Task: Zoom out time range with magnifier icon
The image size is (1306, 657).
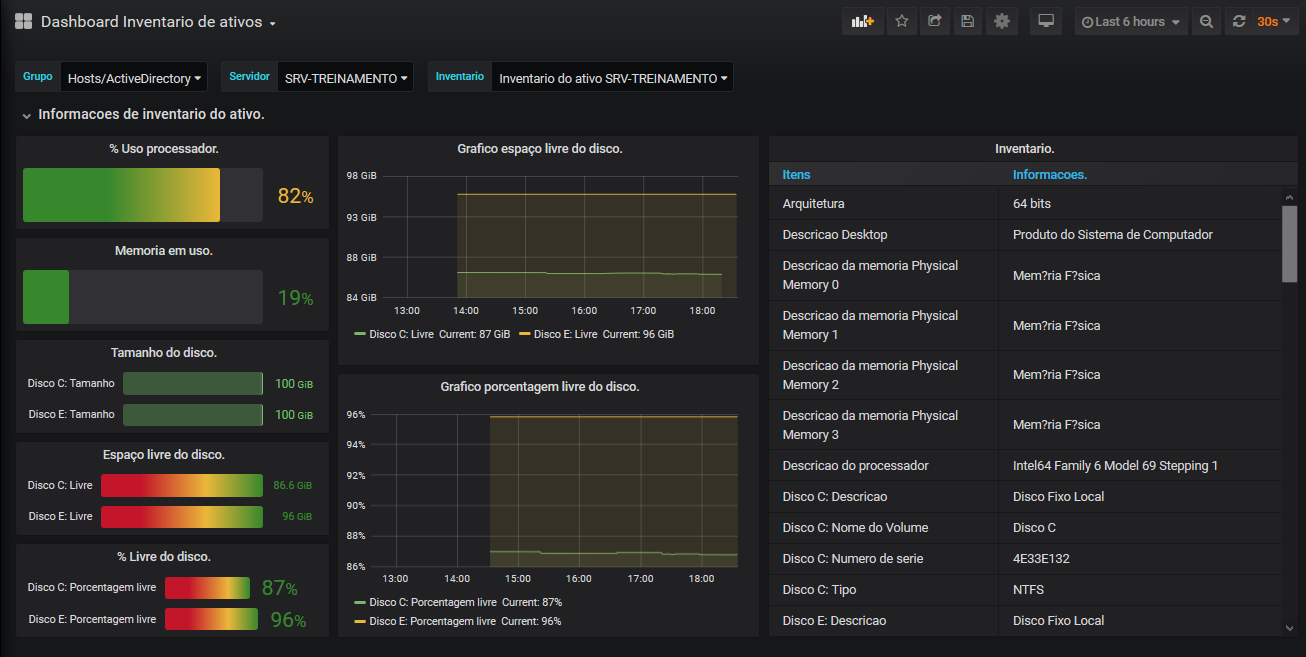Action: click(x=1206, y=21)
